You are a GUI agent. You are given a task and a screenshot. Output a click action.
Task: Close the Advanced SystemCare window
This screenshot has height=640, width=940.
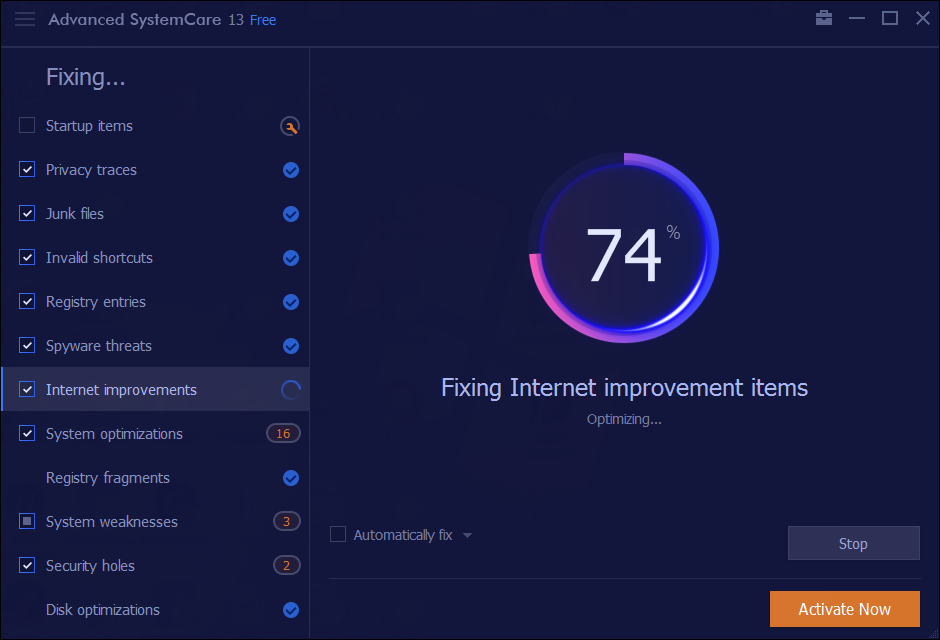coord(923,19)
